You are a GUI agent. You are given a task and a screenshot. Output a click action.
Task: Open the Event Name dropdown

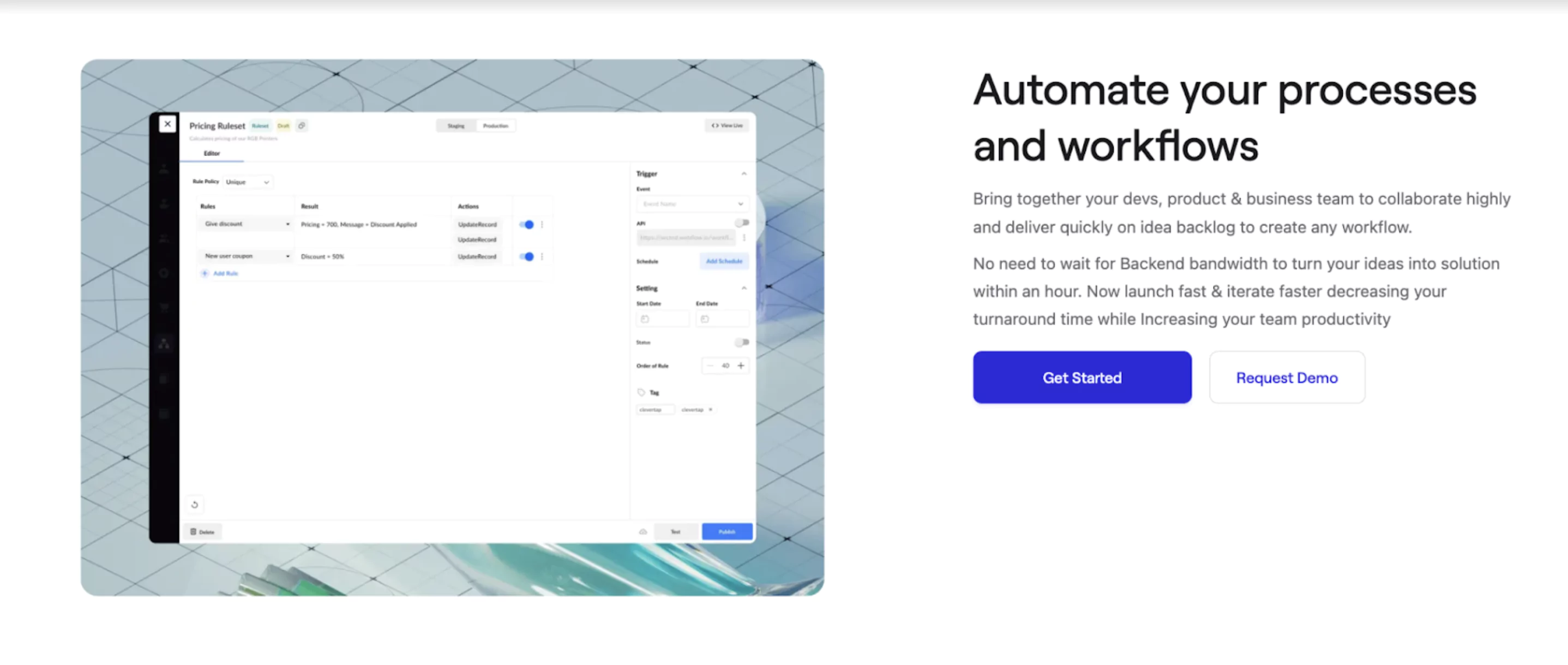[692, 204]
